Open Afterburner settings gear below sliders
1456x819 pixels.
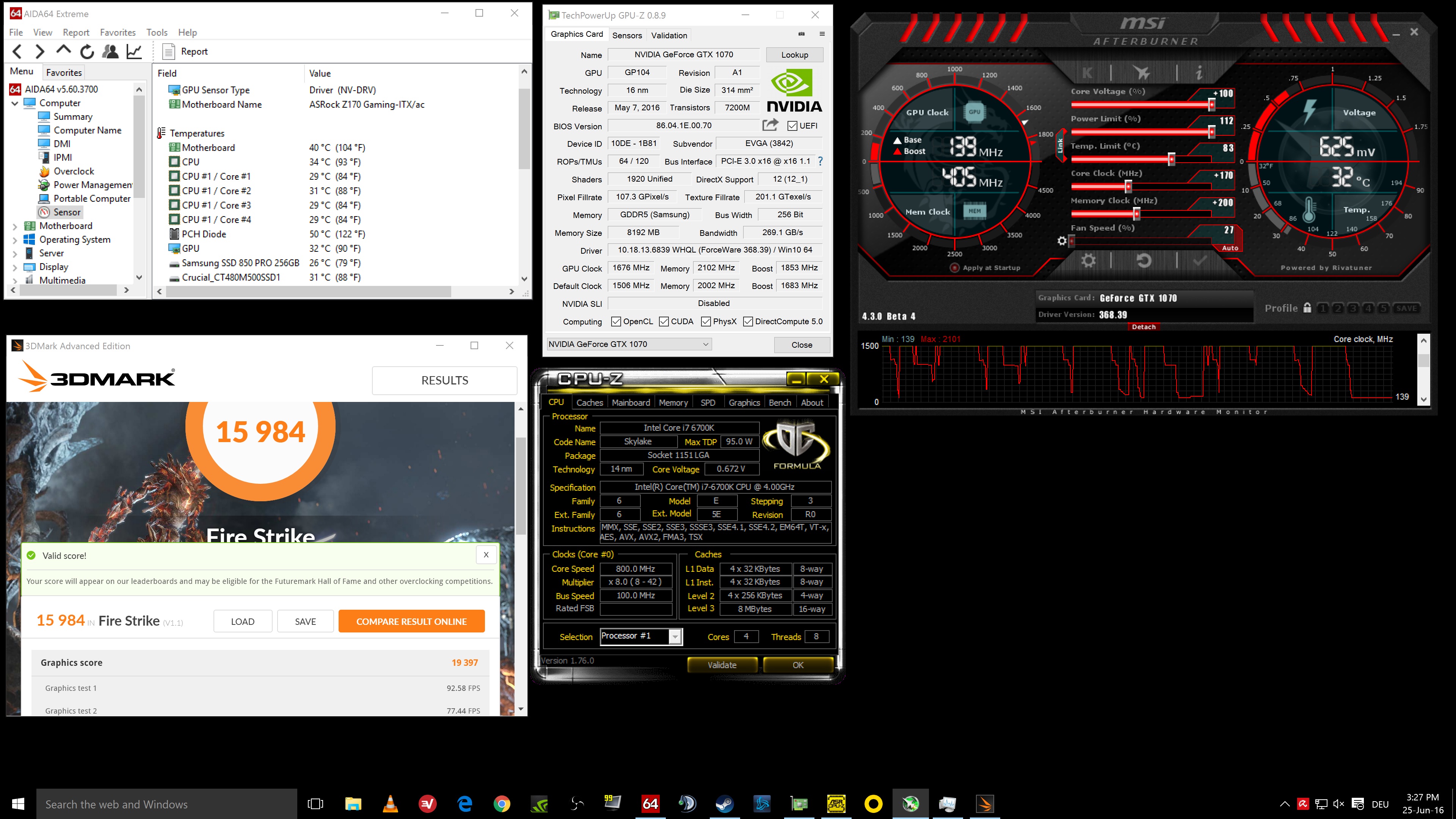[x=1088, y=260]
